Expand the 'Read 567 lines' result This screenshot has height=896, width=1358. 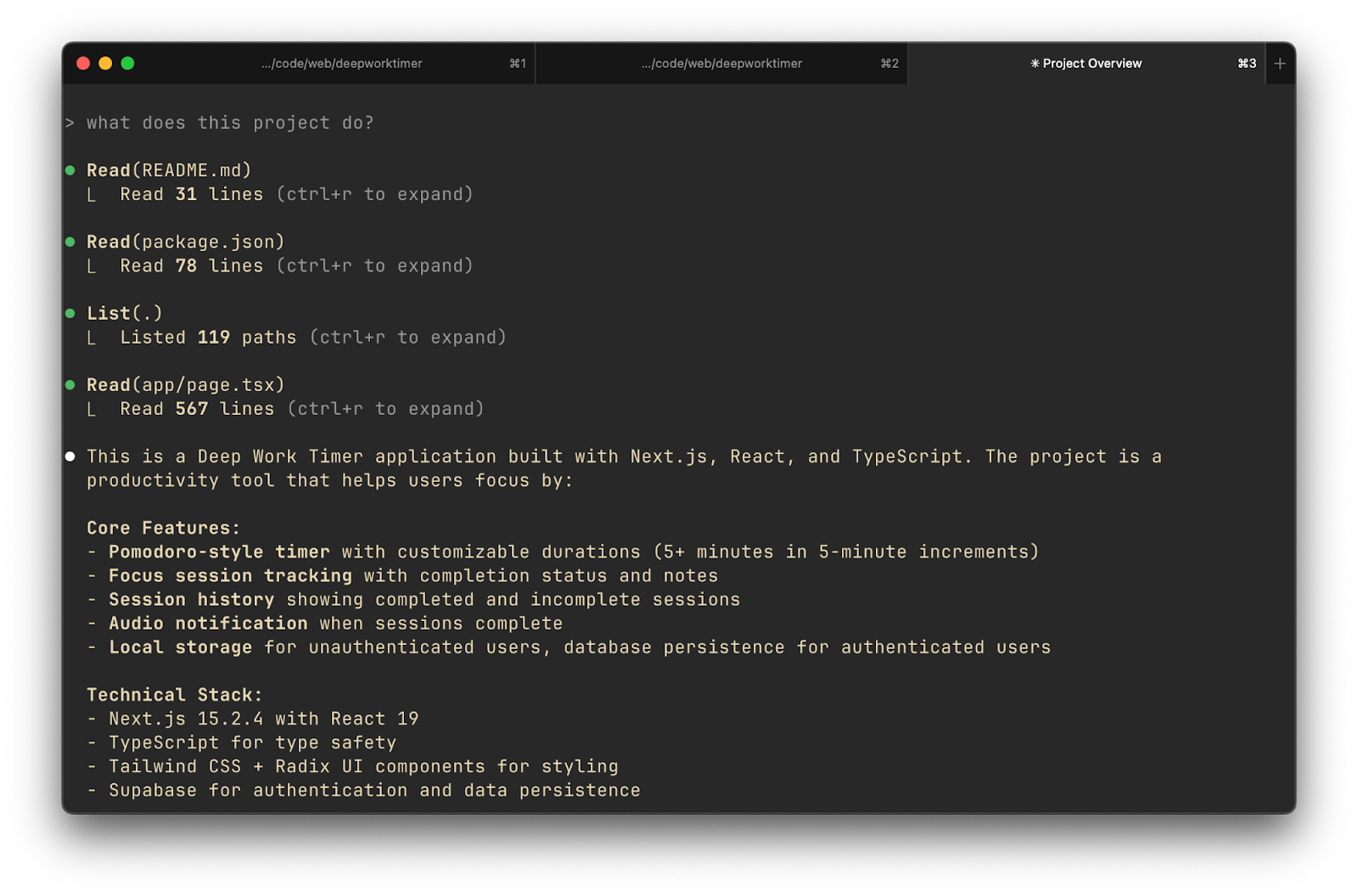(x=302, y=409)
